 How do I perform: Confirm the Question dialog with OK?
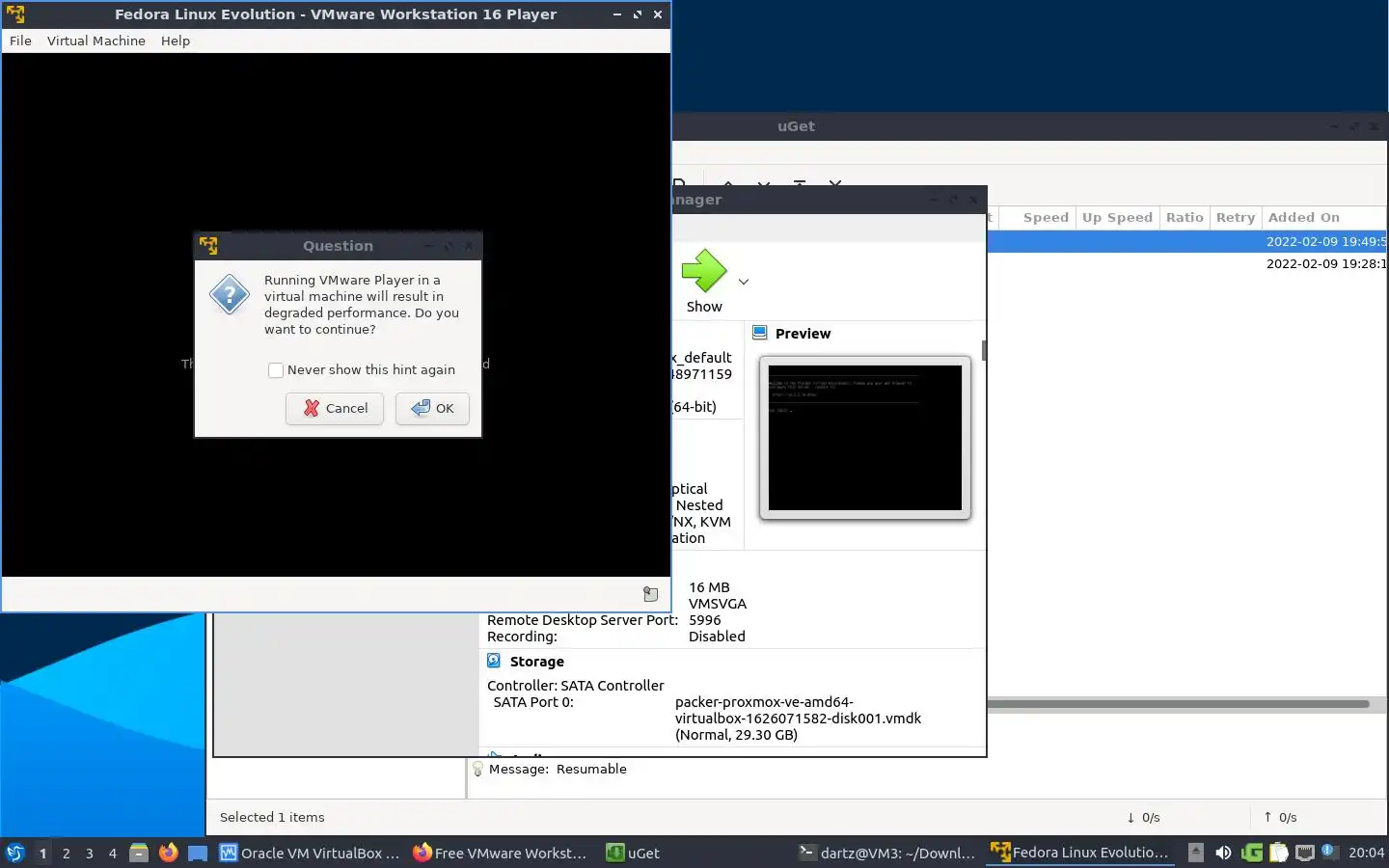tap(432, 408)
